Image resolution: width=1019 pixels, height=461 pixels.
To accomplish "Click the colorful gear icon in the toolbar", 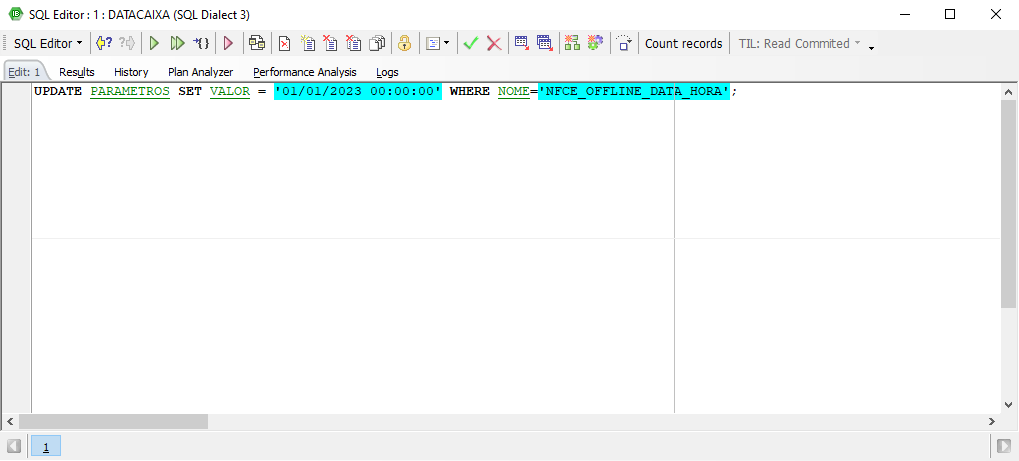I will pos(595,43).
